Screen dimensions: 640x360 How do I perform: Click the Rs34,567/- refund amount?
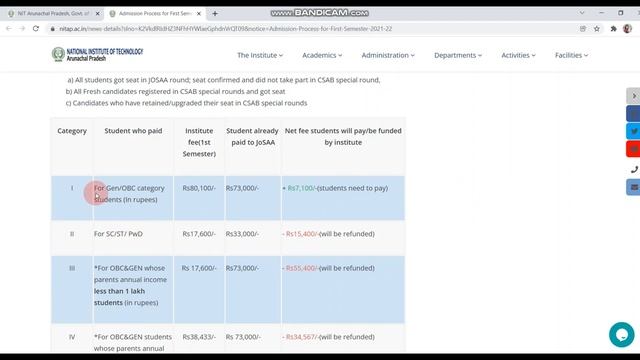[302, 337]
